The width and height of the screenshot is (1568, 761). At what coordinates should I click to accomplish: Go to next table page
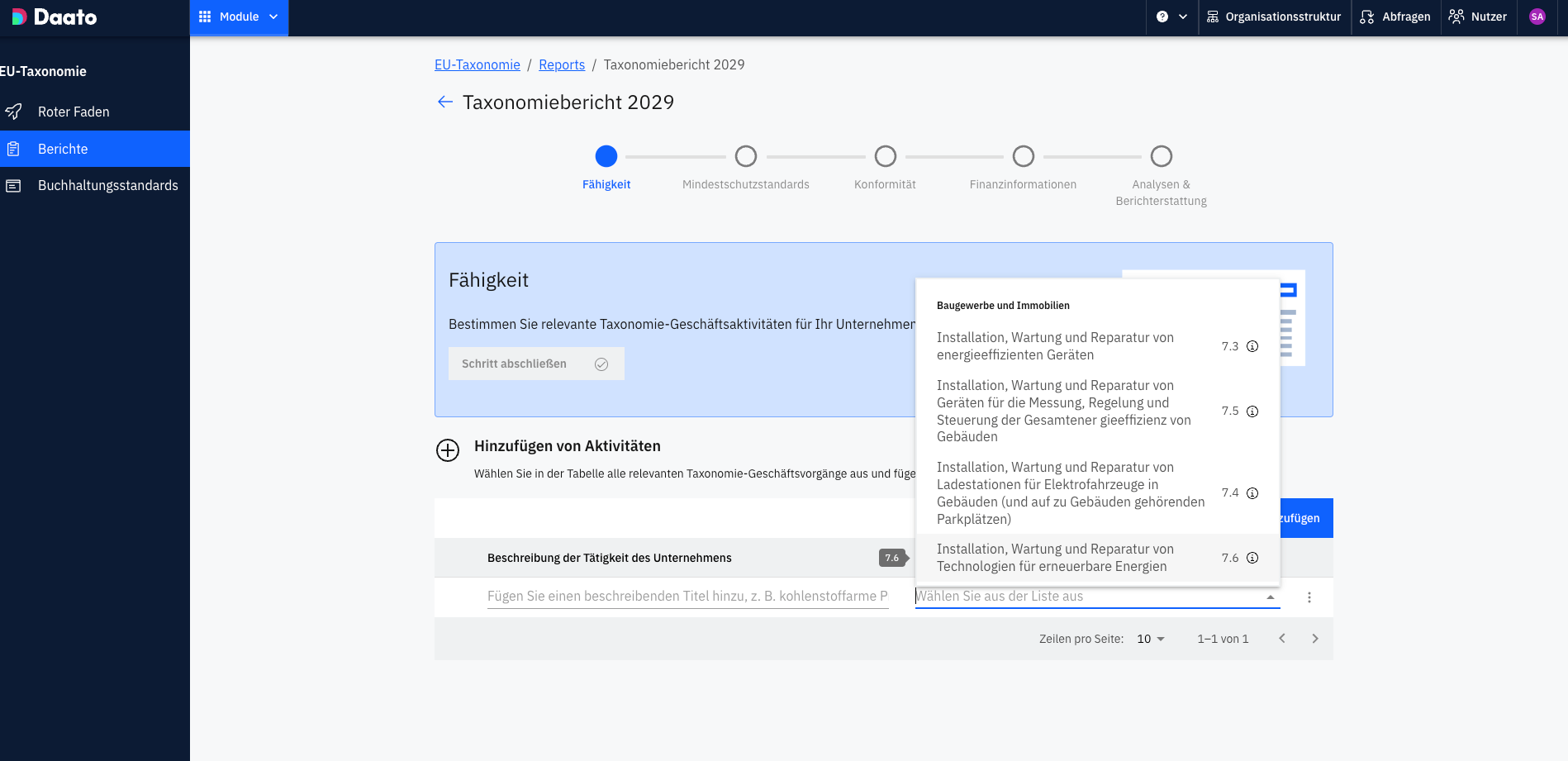click(x=1315, y=639)
